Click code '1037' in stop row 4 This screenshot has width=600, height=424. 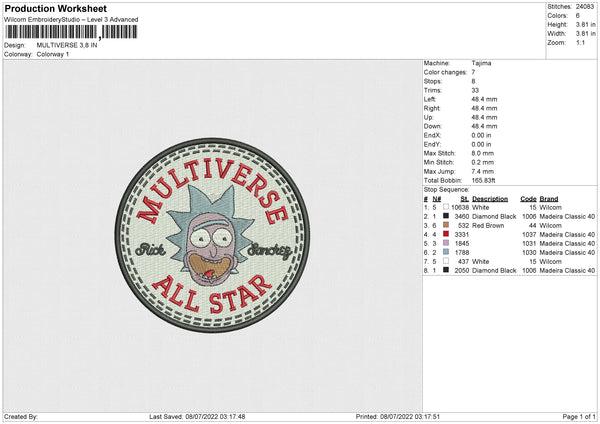(x=529, y=235)
